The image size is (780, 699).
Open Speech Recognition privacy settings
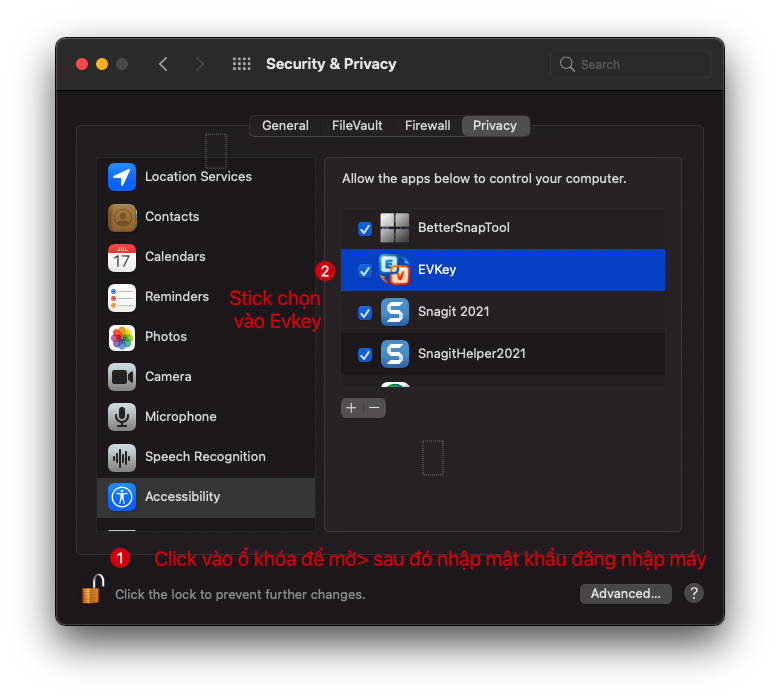coord(204,457)
